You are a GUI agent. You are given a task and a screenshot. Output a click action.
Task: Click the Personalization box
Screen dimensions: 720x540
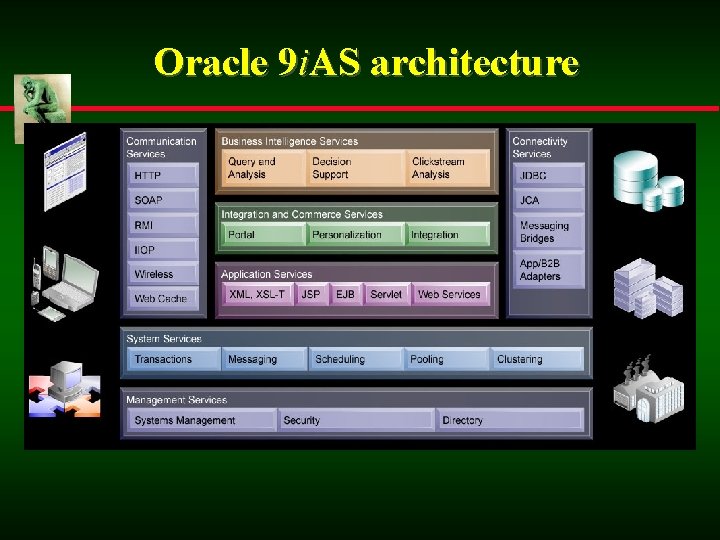(x=355, y=235)
